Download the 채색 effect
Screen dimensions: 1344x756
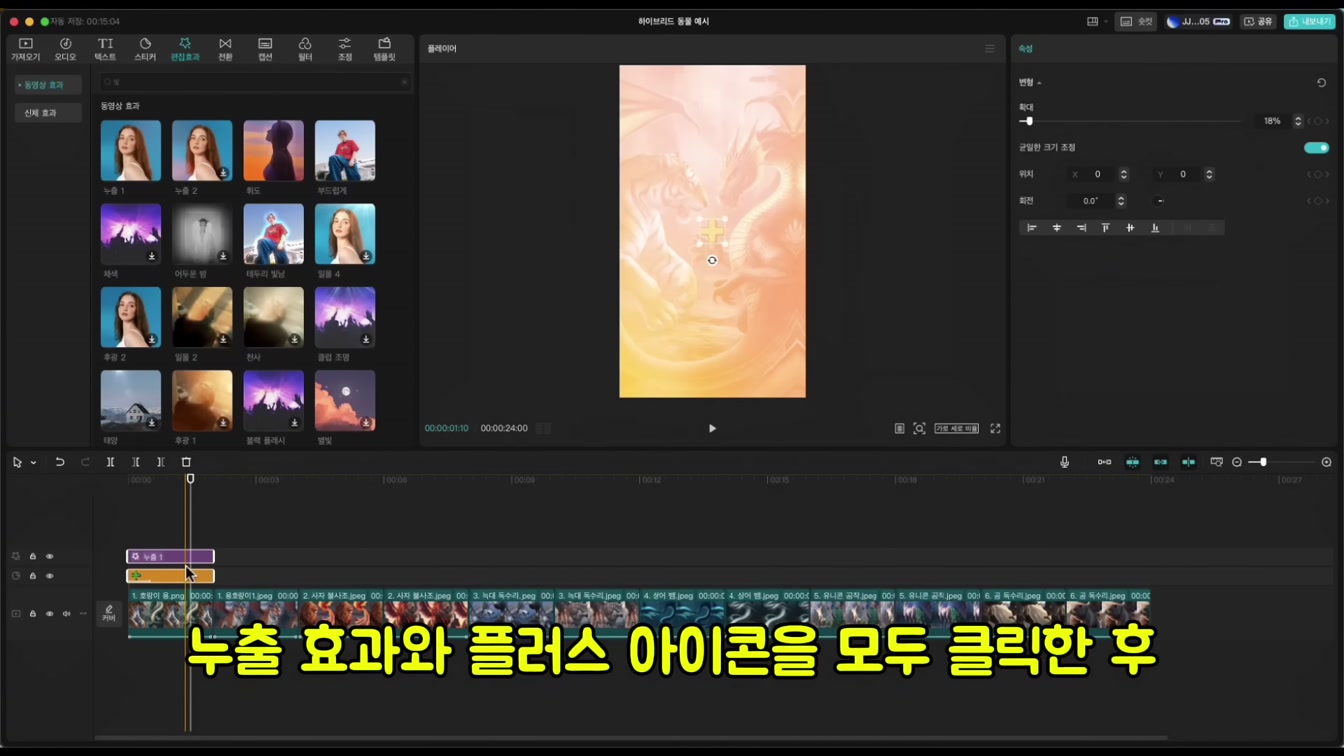tap(152, 256)
